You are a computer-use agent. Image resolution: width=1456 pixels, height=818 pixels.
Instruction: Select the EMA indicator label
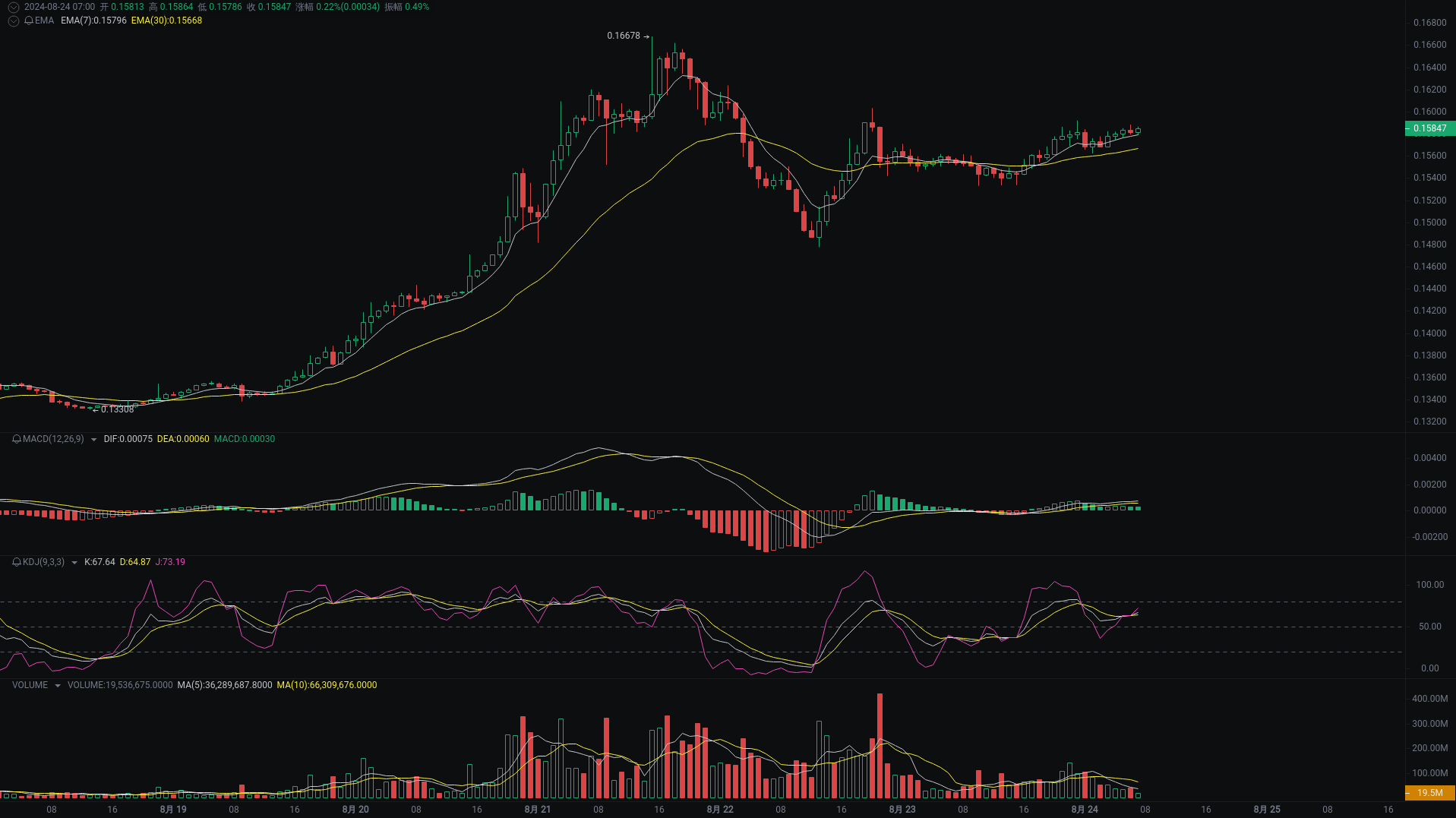[43, 21]
